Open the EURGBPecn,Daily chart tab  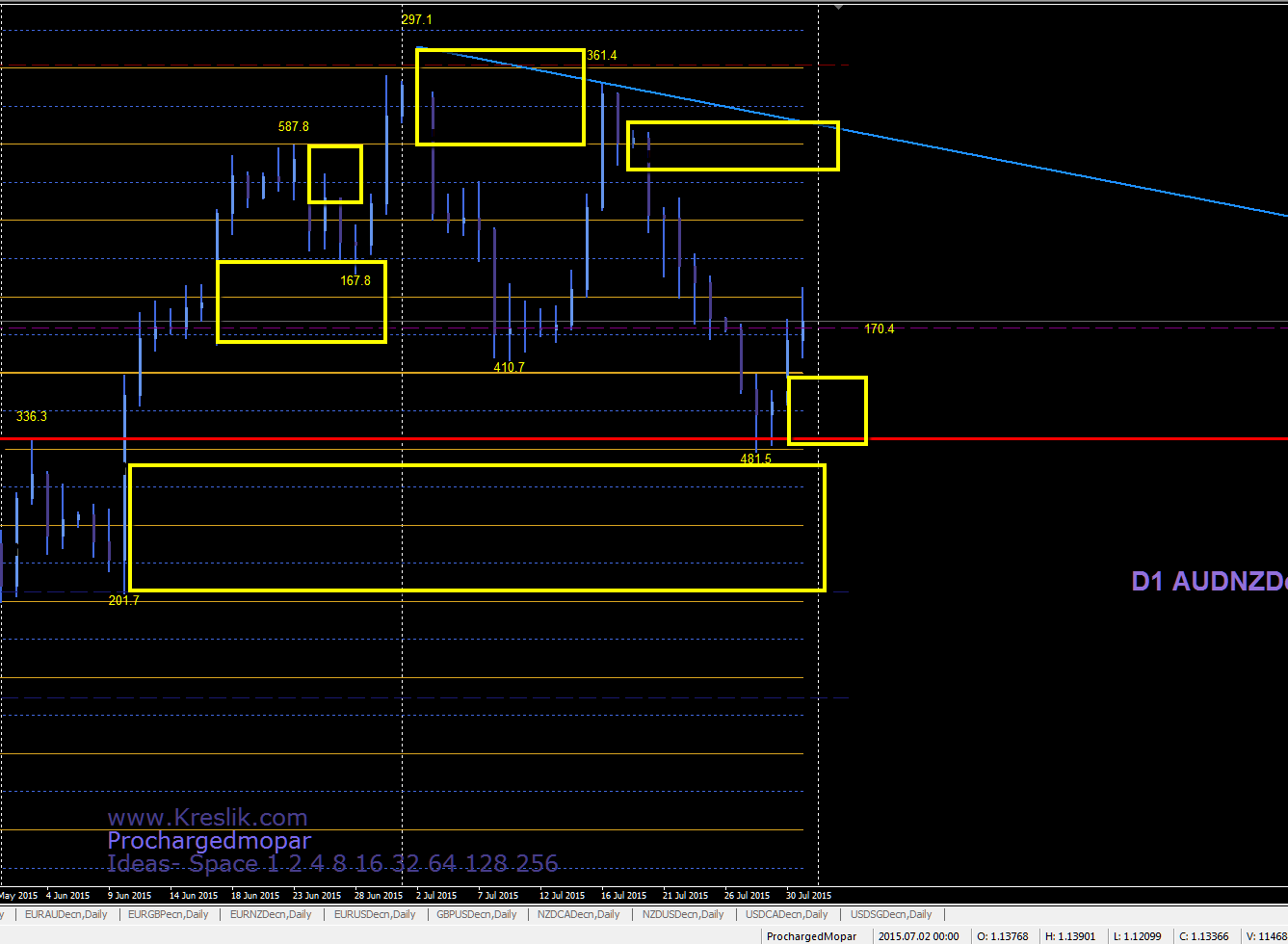(x=169, y=914)
